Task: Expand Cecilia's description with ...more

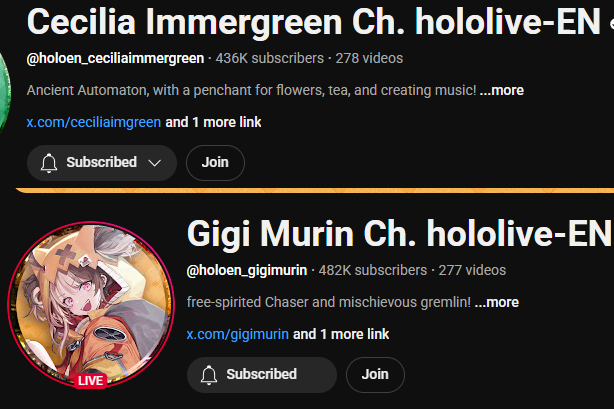Action: pos(502,90)
